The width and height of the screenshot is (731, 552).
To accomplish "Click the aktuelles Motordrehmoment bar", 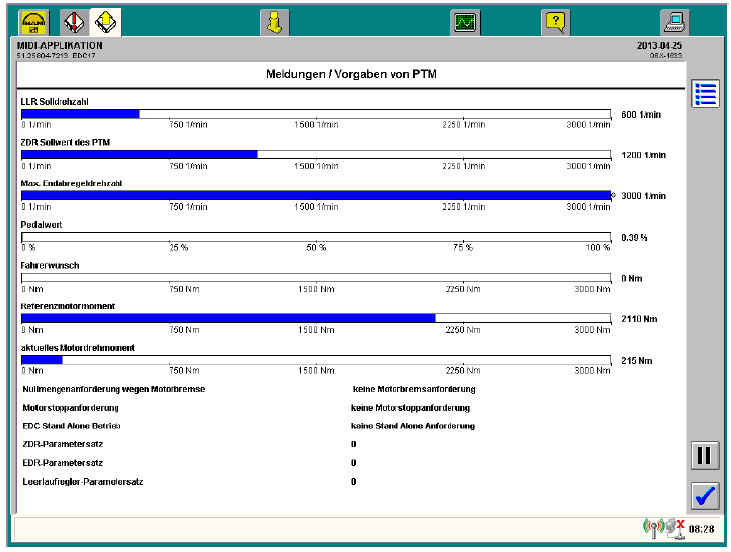I will [42, 359].
